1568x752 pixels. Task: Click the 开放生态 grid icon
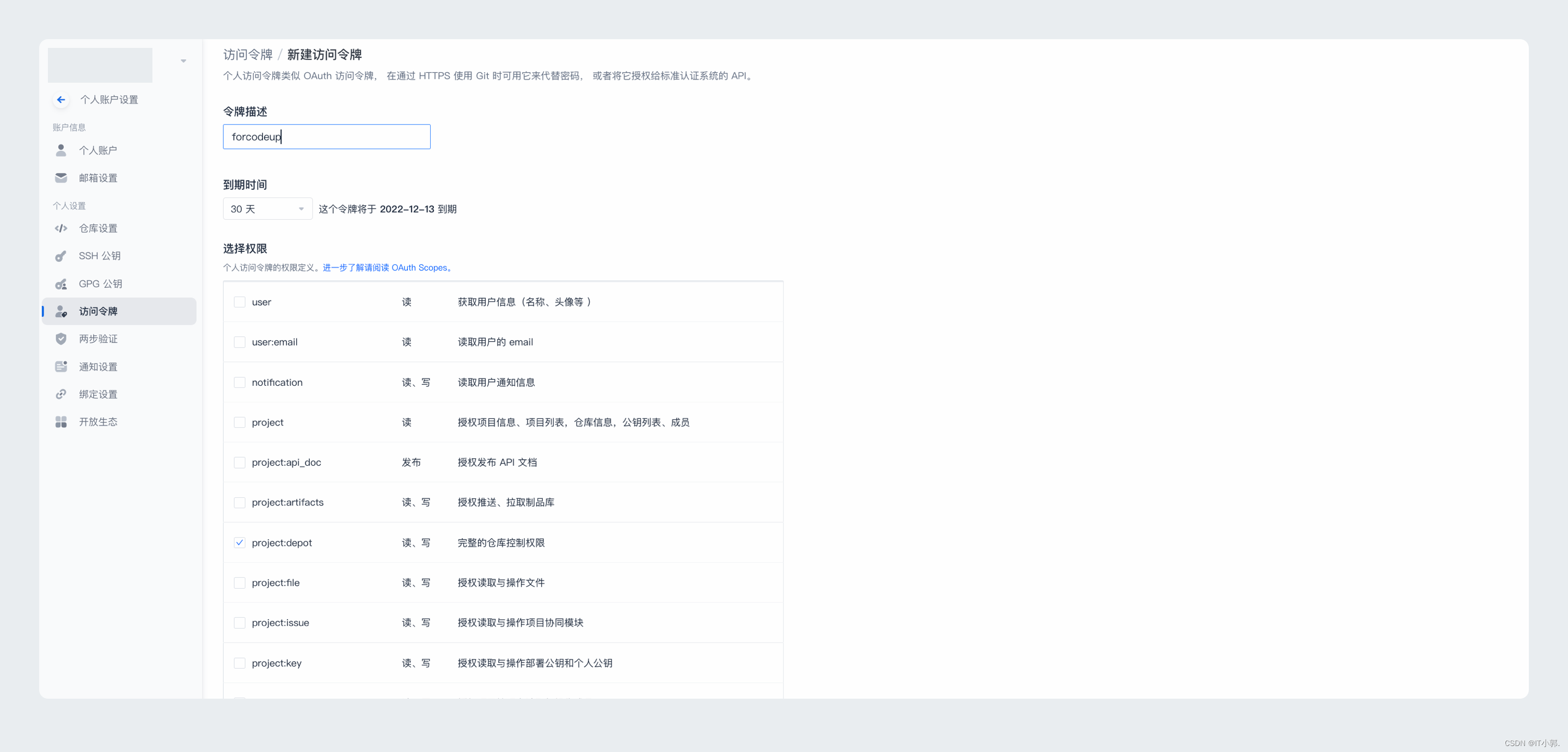(61, 422)
